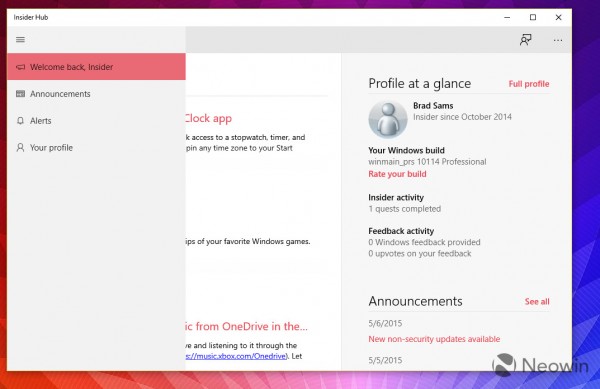The image size is (600, 389).
Task: Open the OneDrive music article heading
Action: tap(247, 326)
